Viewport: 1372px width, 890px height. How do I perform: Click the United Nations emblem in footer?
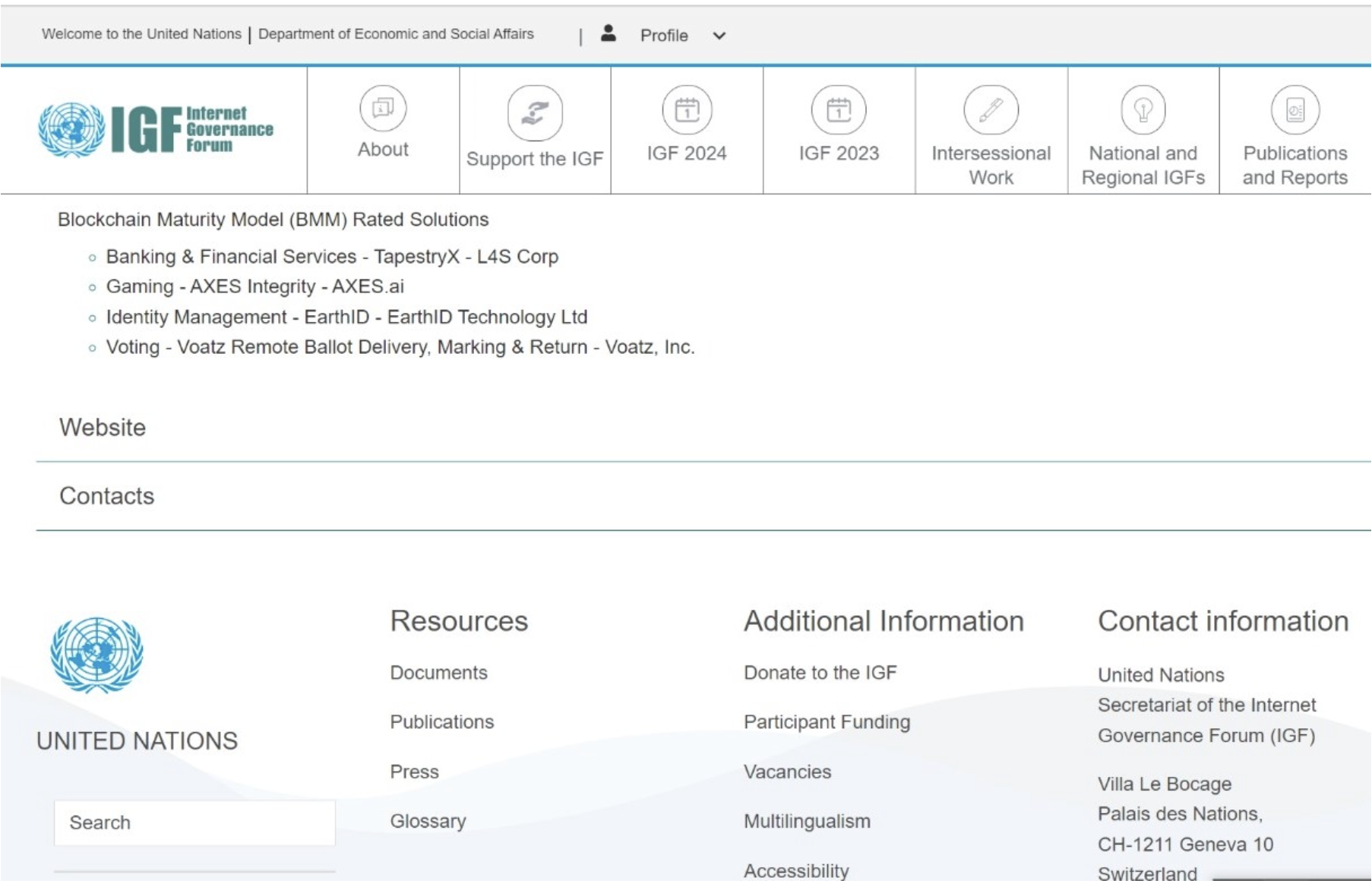[96, 655]
